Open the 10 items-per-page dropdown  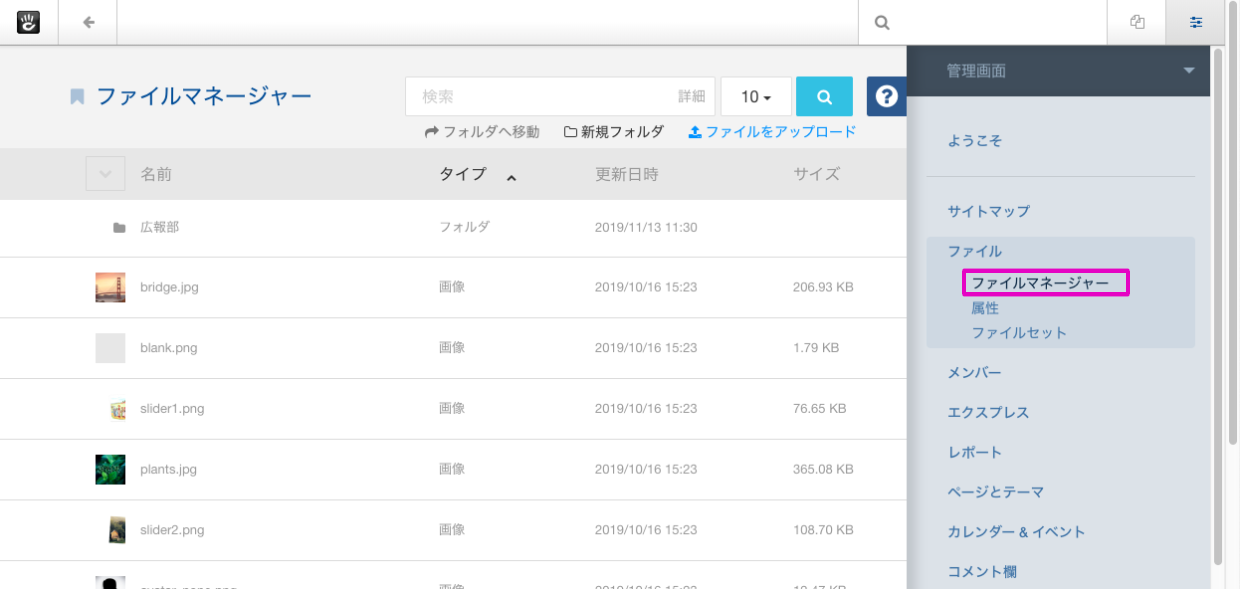click(x=755, y=97)
